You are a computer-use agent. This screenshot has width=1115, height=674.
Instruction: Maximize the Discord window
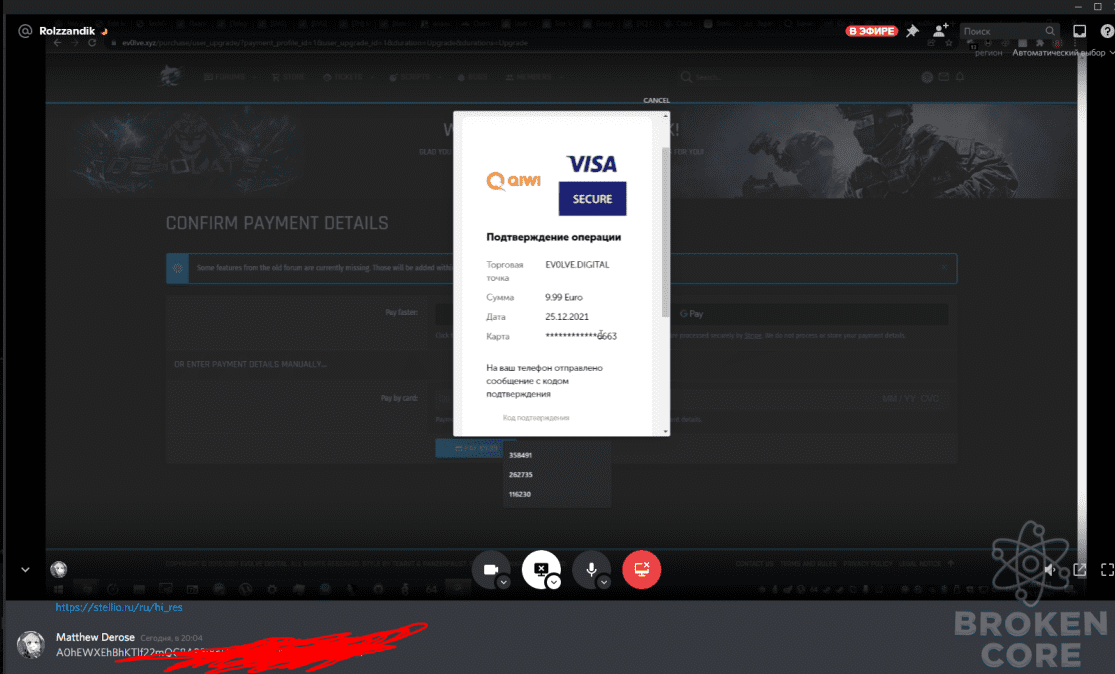[1098, 6]
